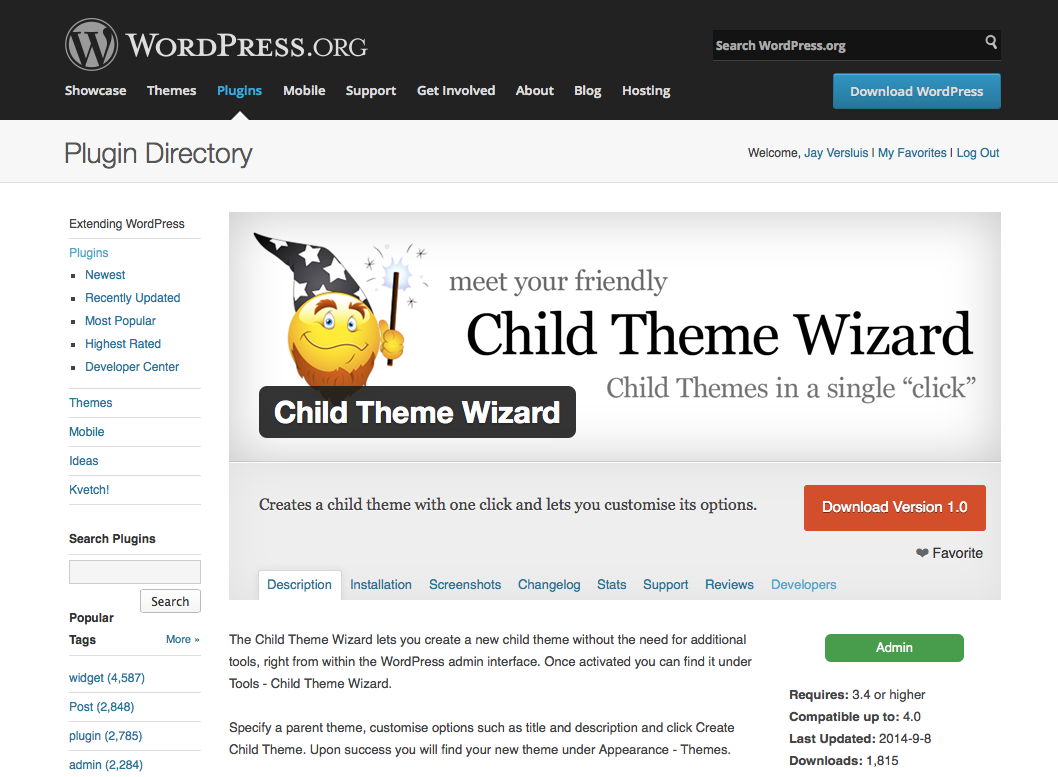1058x777 pixels.
Task: Open Jay Versluis profile link
Action: [836, 153]
